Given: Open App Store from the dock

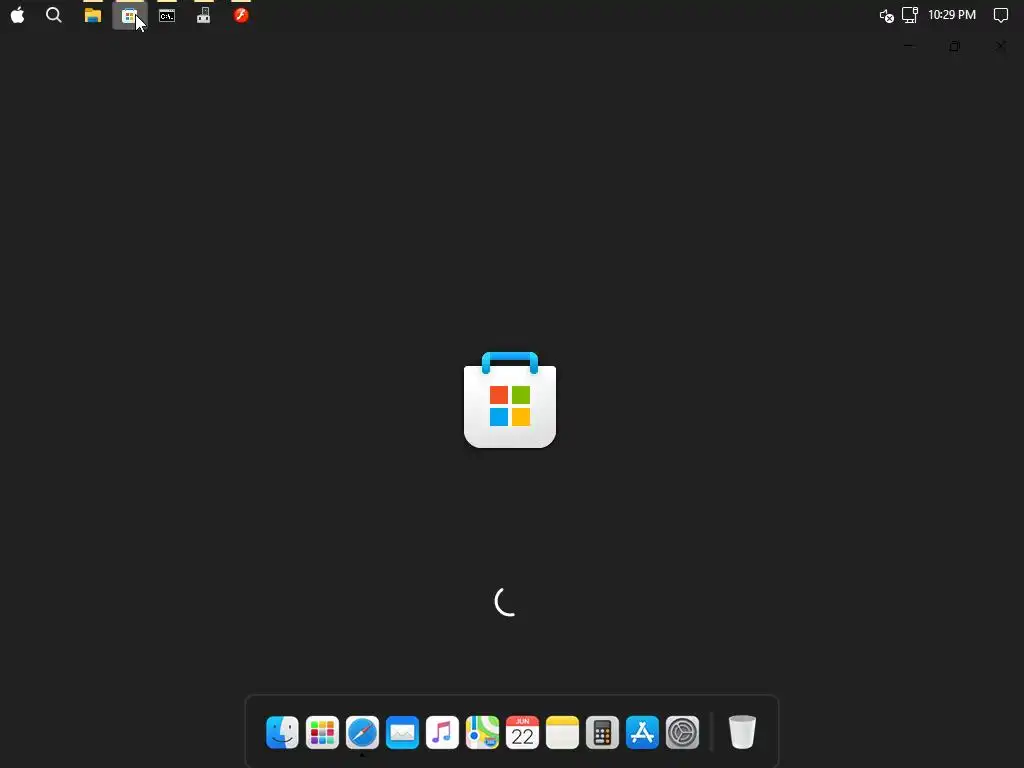Looking at the screenshot, I should coord(643,732).
